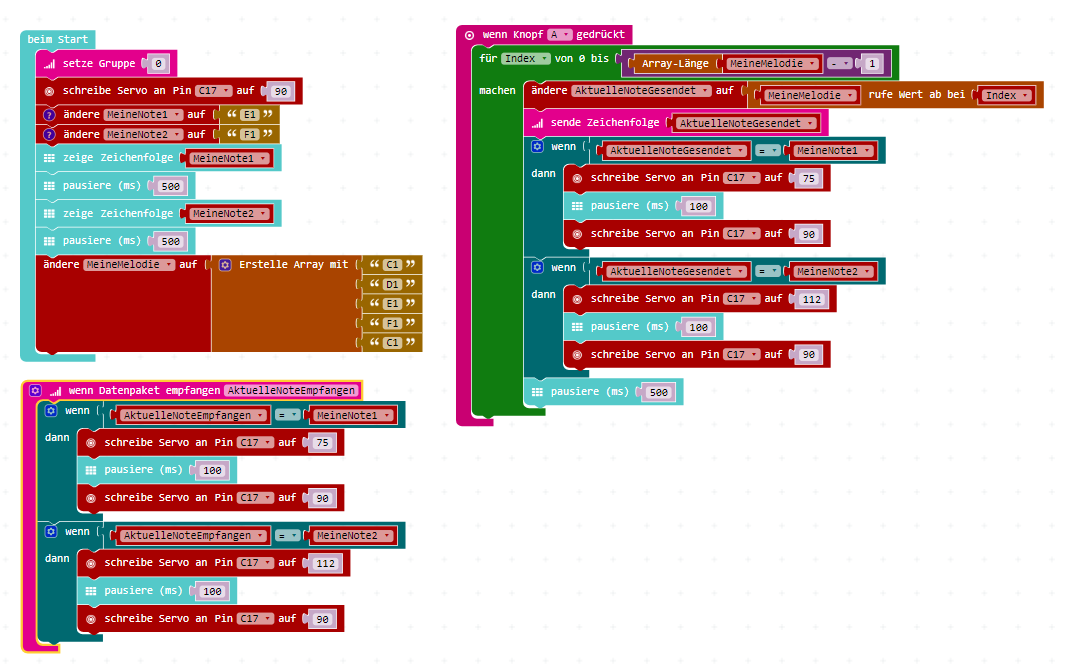Viewport: 1071px width, 667px height.
Task: Click gear icon on 'wenn AktuelleNoteGesendet = MeineNote2'
Action: [538, 268]
